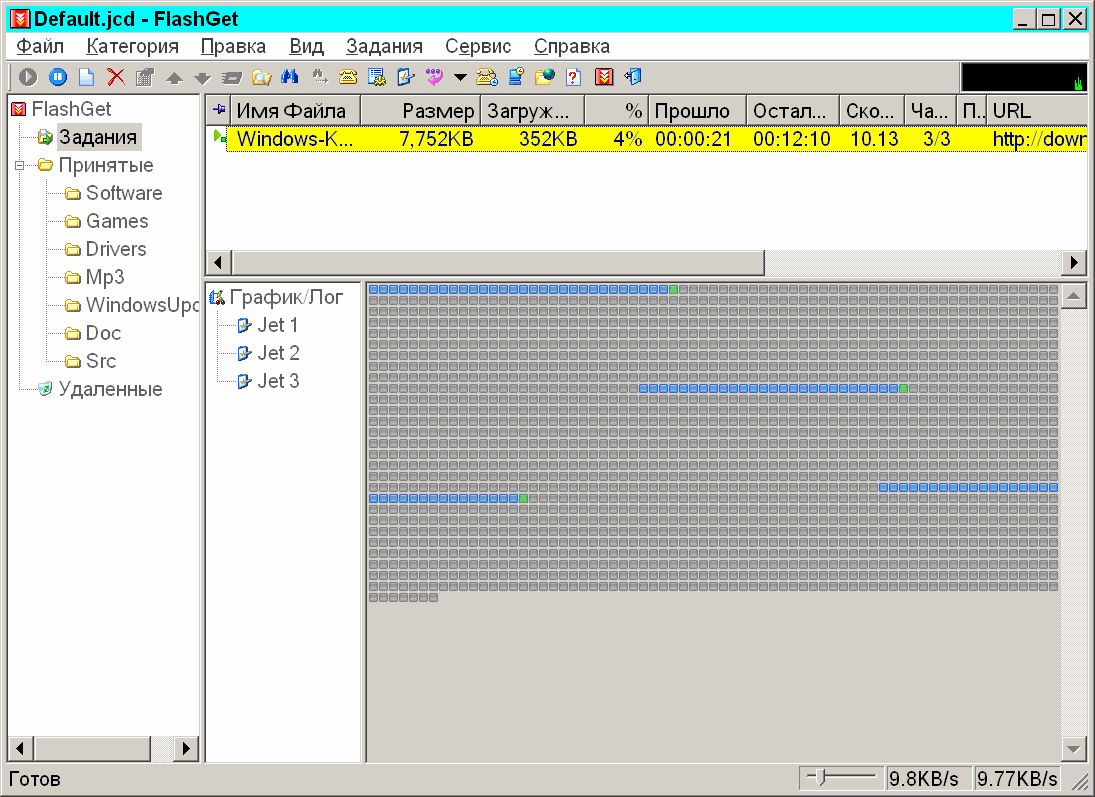Open the dropdown arrow beside purple icon

pos(460,78)
